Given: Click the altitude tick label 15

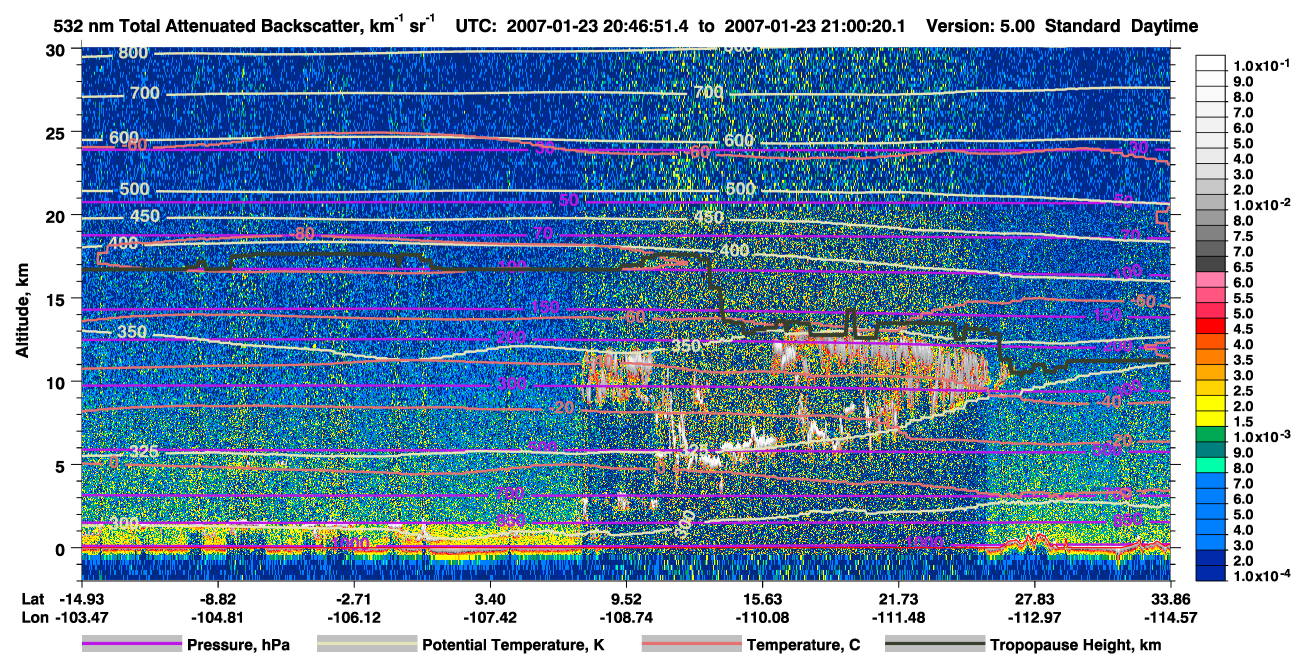Looking at the screenshot, I should (x=58, y=299).
